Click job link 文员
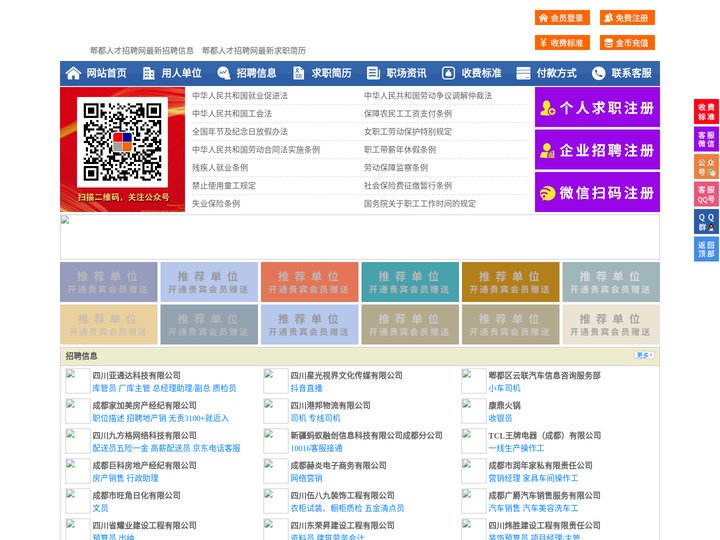The height and width of the screenshot is (540, 720). [100, 508]
